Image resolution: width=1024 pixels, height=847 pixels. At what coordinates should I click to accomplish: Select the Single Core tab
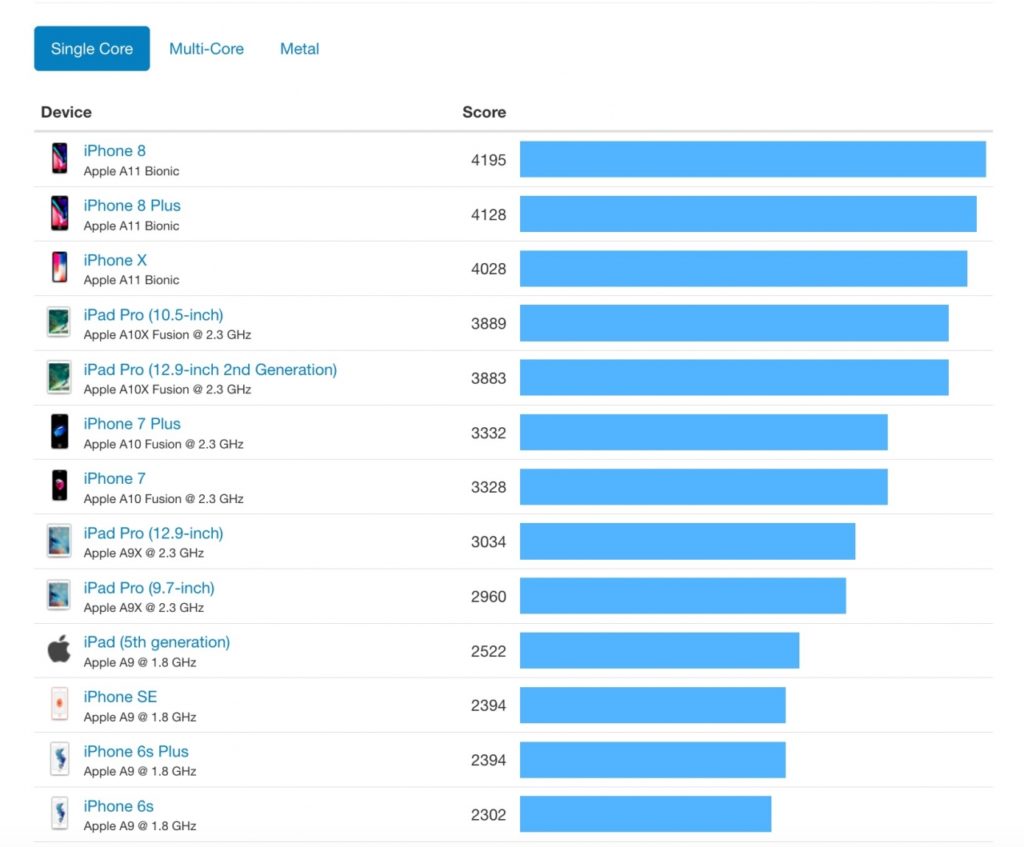point(92,49)
